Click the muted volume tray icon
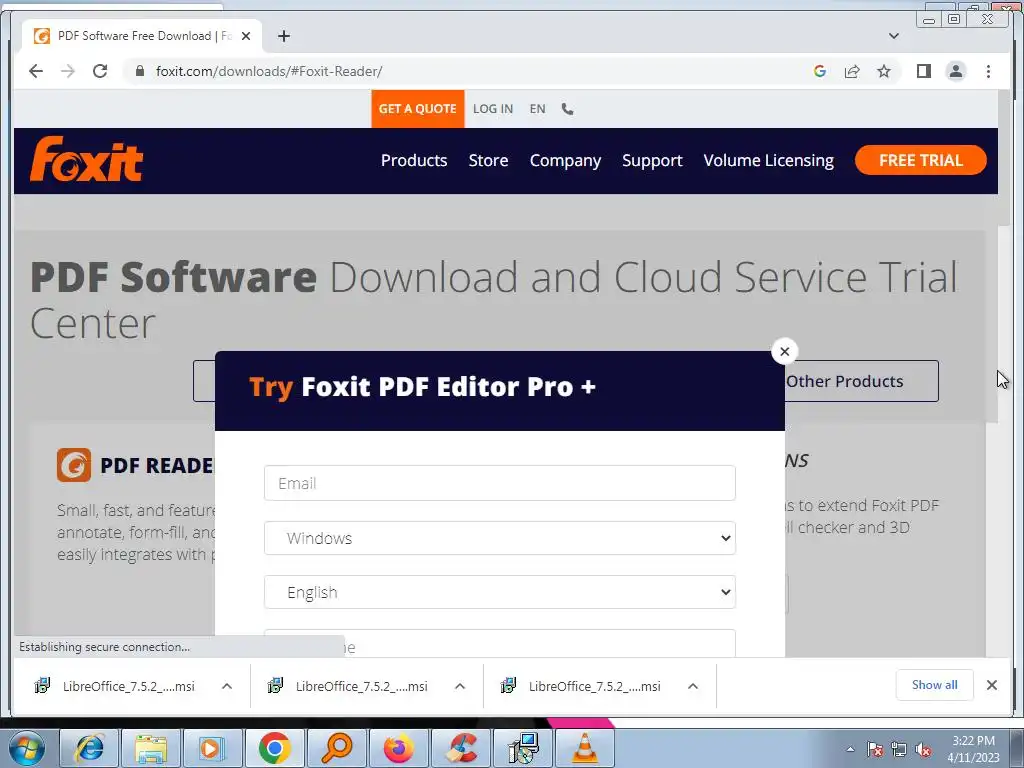Viewport: 1024px width, 768px height. pyautogui.click(x=923, y=749)
